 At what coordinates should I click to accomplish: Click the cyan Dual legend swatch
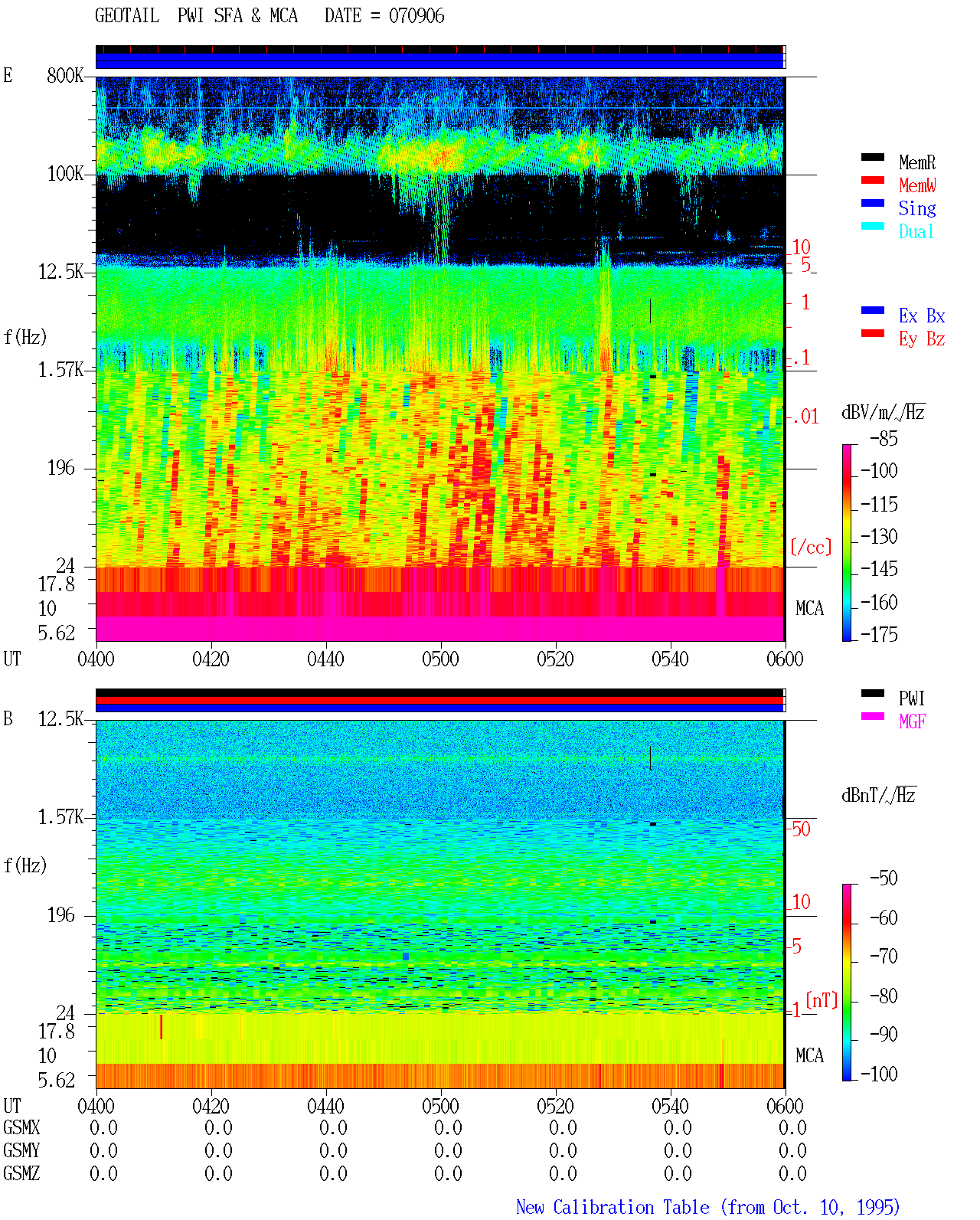click(872, 226)
